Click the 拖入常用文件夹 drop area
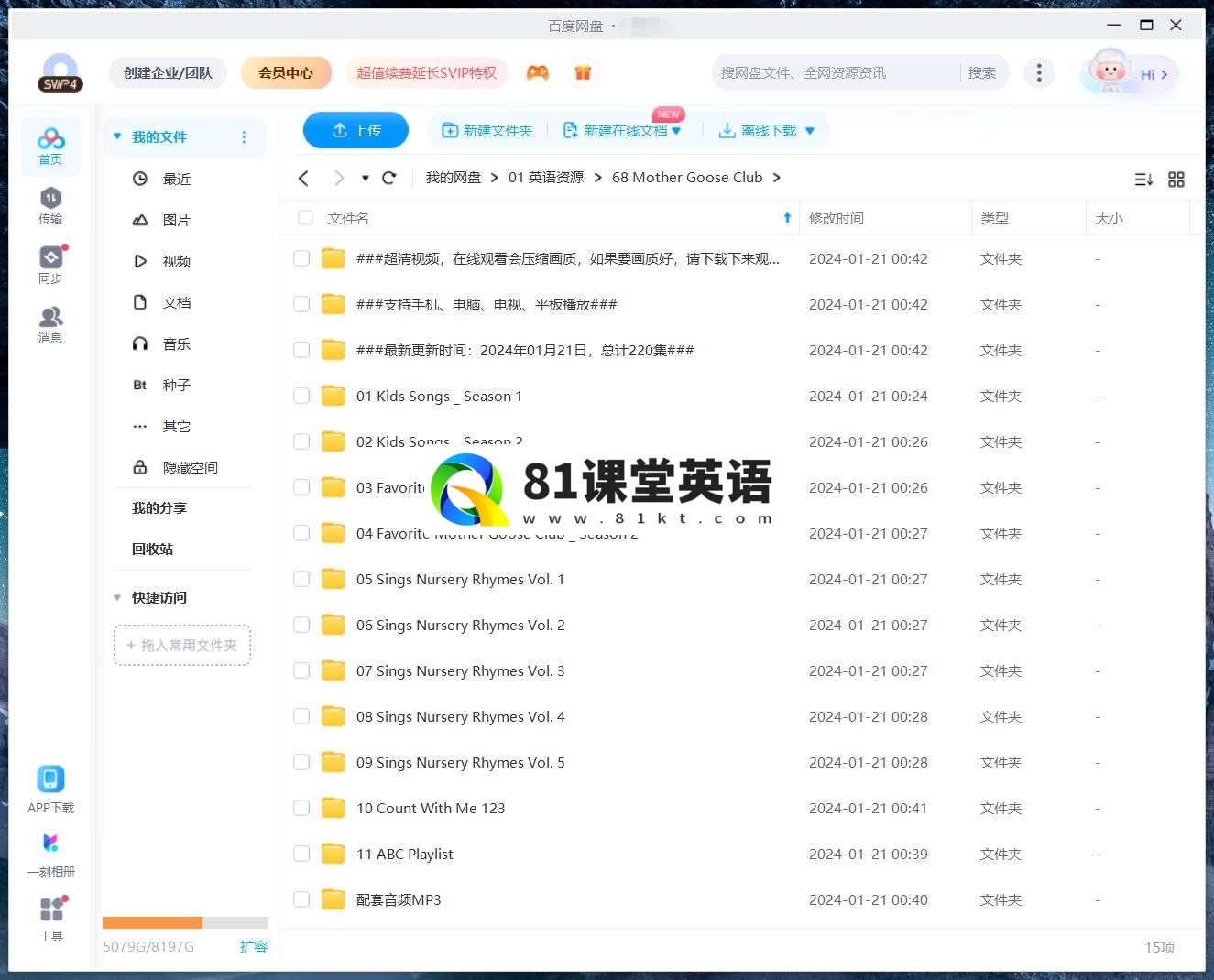The image size is (1214, 980). click(182, 645)
